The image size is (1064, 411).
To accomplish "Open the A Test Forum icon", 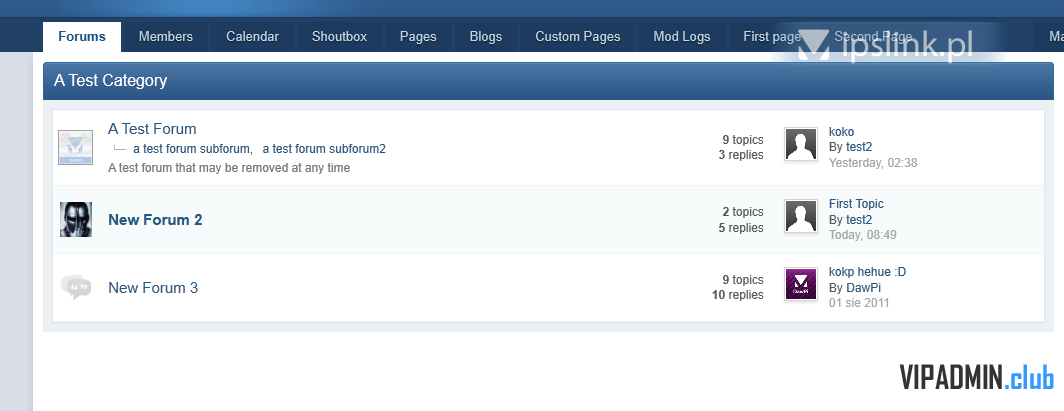I will tap(75, 148).
